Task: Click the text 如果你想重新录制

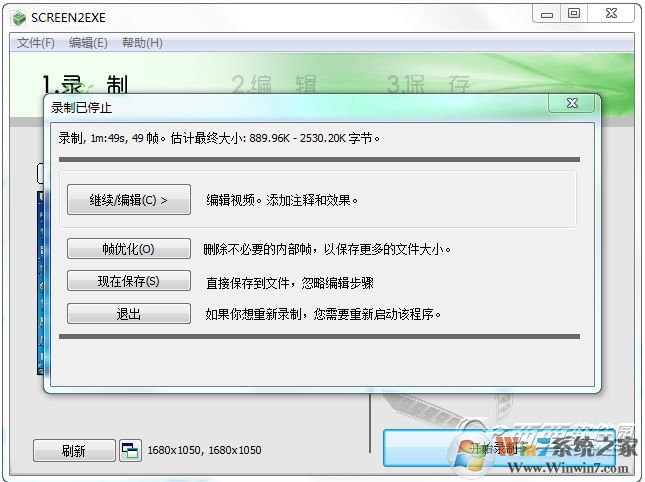Action: coord(253,314)
